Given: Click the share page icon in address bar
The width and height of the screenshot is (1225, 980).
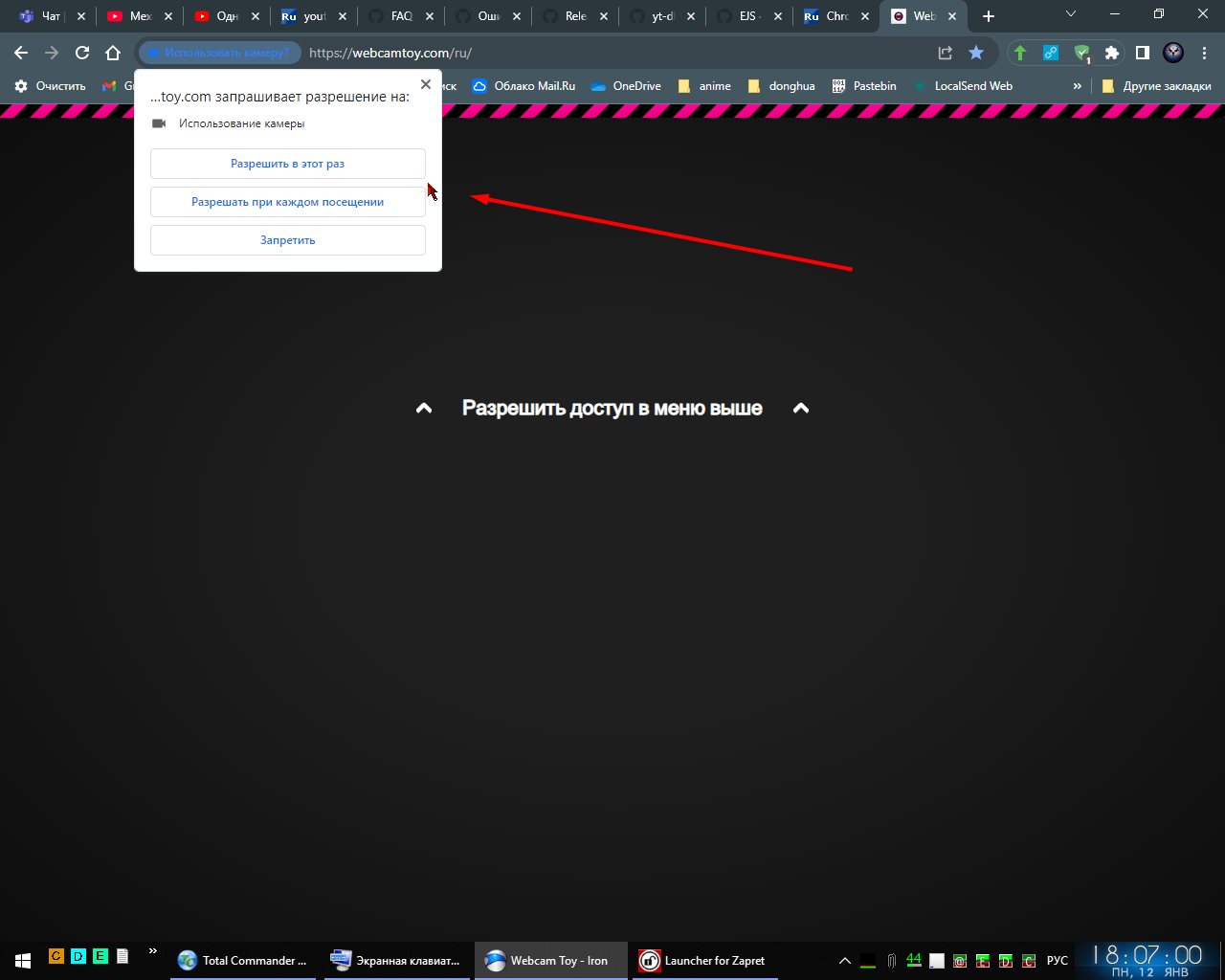Looking at the screenshot, I should coord(945,53).
